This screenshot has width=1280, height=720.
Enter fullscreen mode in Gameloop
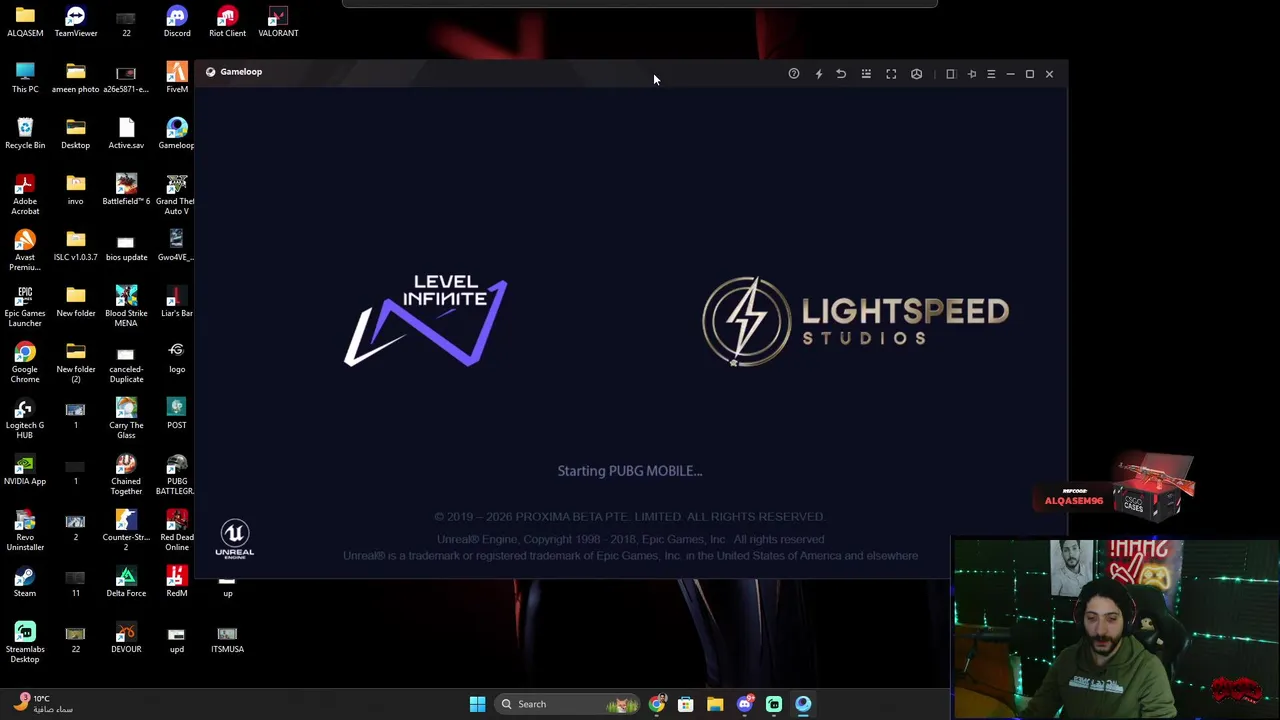click(x=891, y=74)
